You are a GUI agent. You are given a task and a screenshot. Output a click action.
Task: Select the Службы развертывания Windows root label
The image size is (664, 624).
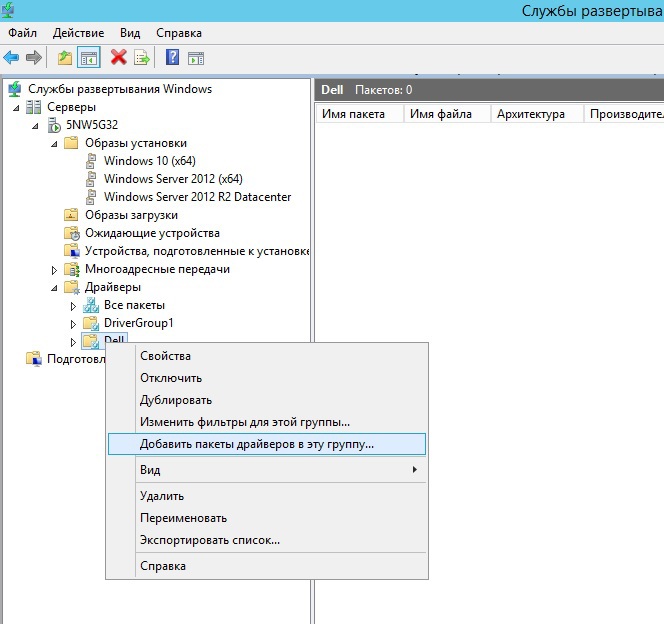120,89
